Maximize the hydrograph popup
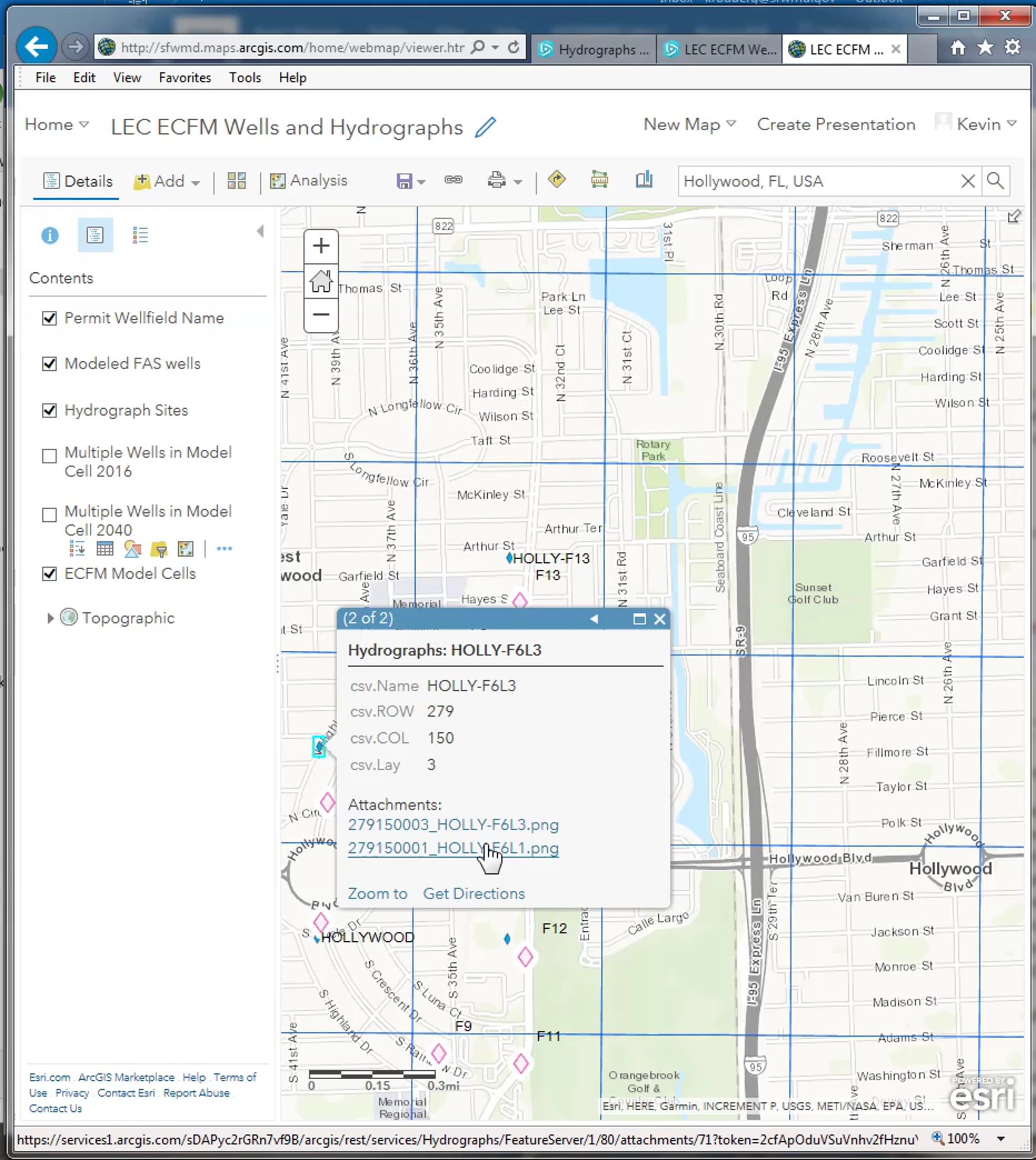 (639, 619)
